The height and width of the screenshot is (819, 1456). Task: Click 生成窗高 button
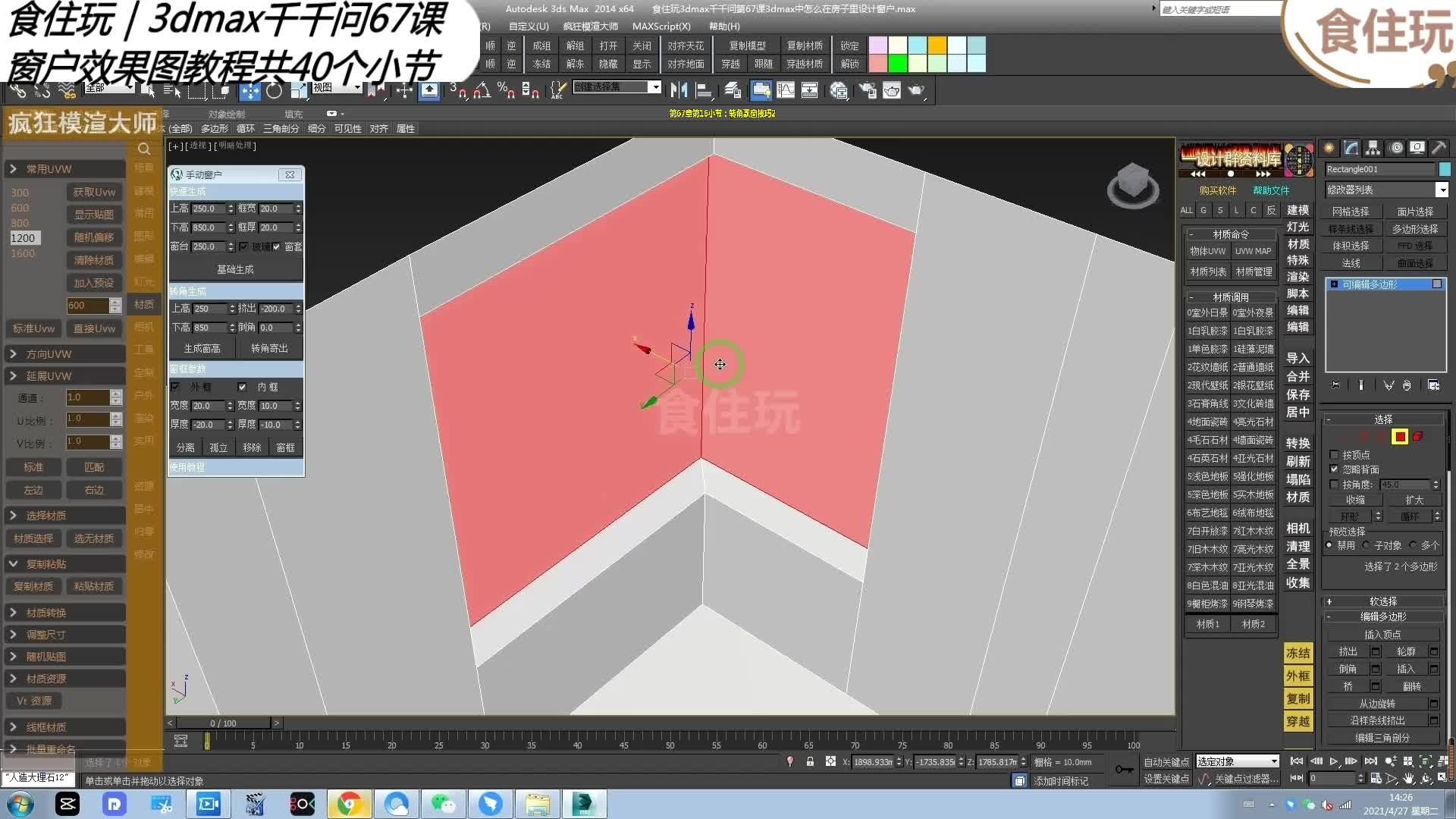pyautogui.click(x=202, y=348)
